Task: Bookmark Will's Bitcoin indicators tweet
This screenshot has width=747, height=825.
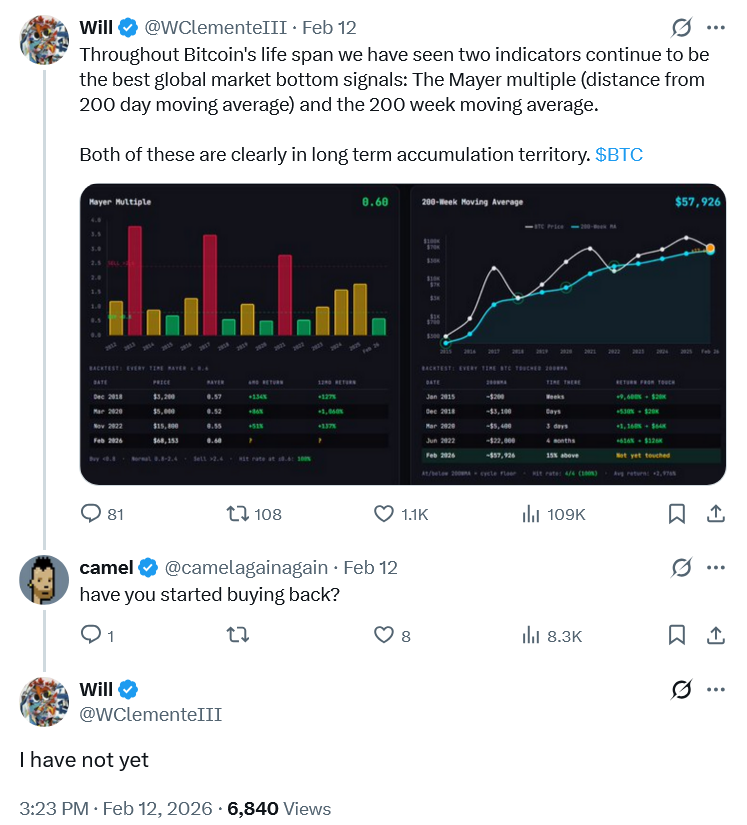Action: [x=677, y=514]
